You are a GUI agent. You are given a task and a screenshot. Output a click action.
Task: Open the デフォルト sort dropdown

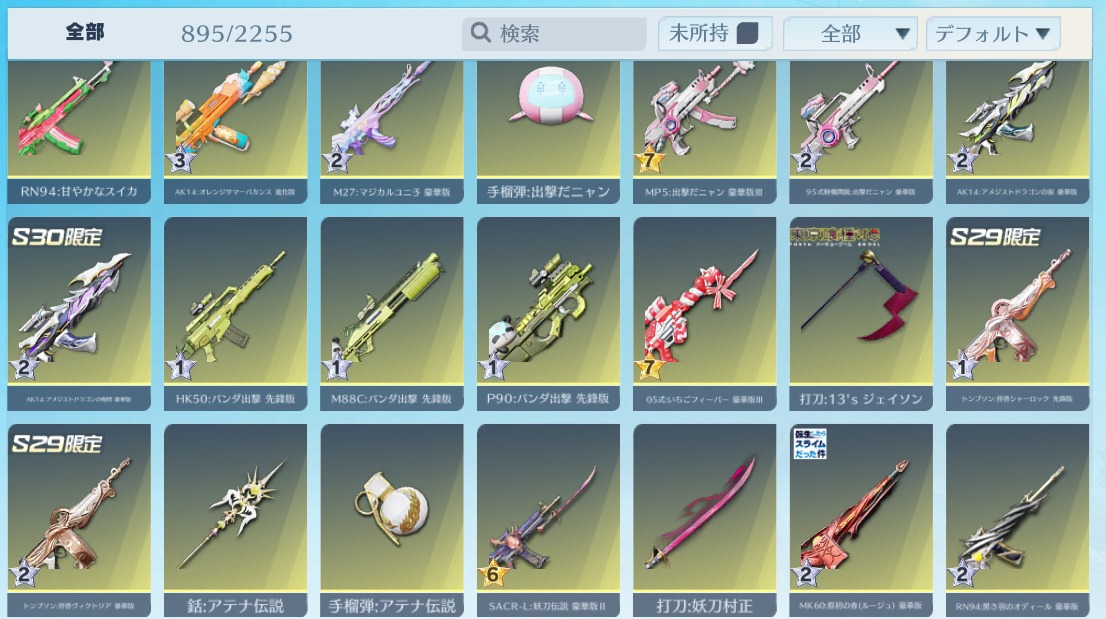pyautogui.click(x=992, y=34)
